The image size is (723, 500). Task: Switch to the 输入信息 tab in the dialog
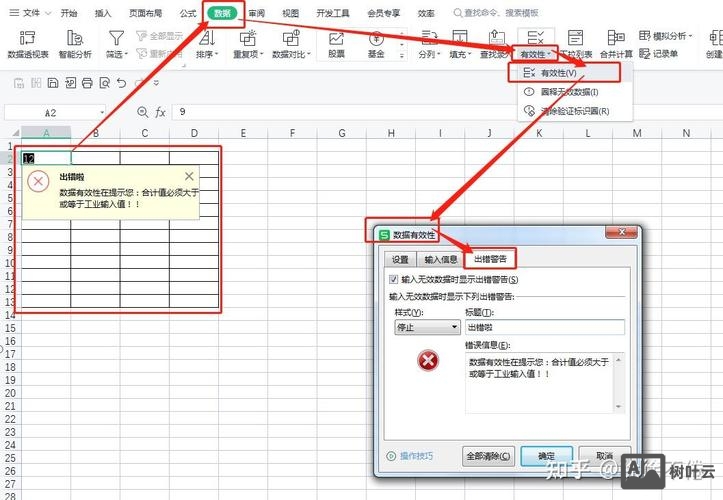pyautogui.click(x=440, y=259)
